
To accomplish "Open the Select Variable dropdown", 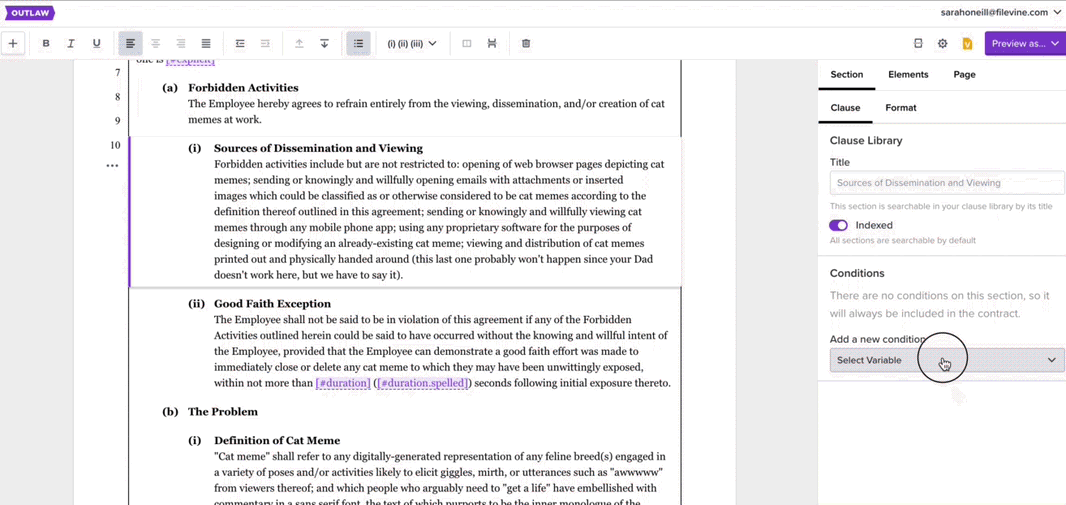I will (x=946, y=360).
